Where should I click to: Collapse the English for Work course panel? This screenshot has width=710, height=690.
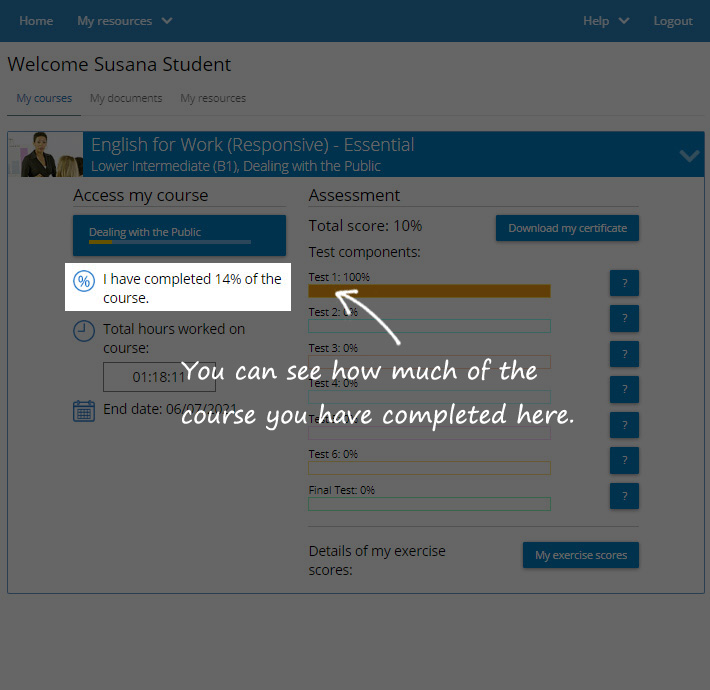pos(689,155)
